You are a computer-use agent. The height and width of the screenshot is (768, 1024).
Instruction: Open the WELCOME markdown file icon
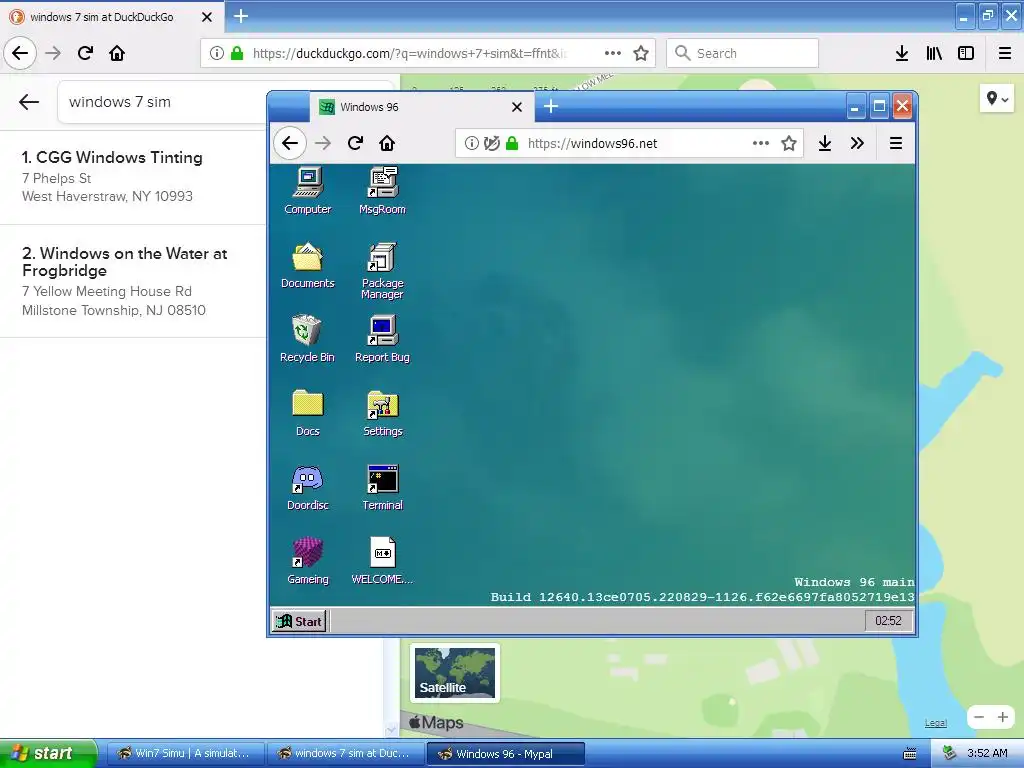click(x=382, y=560)
